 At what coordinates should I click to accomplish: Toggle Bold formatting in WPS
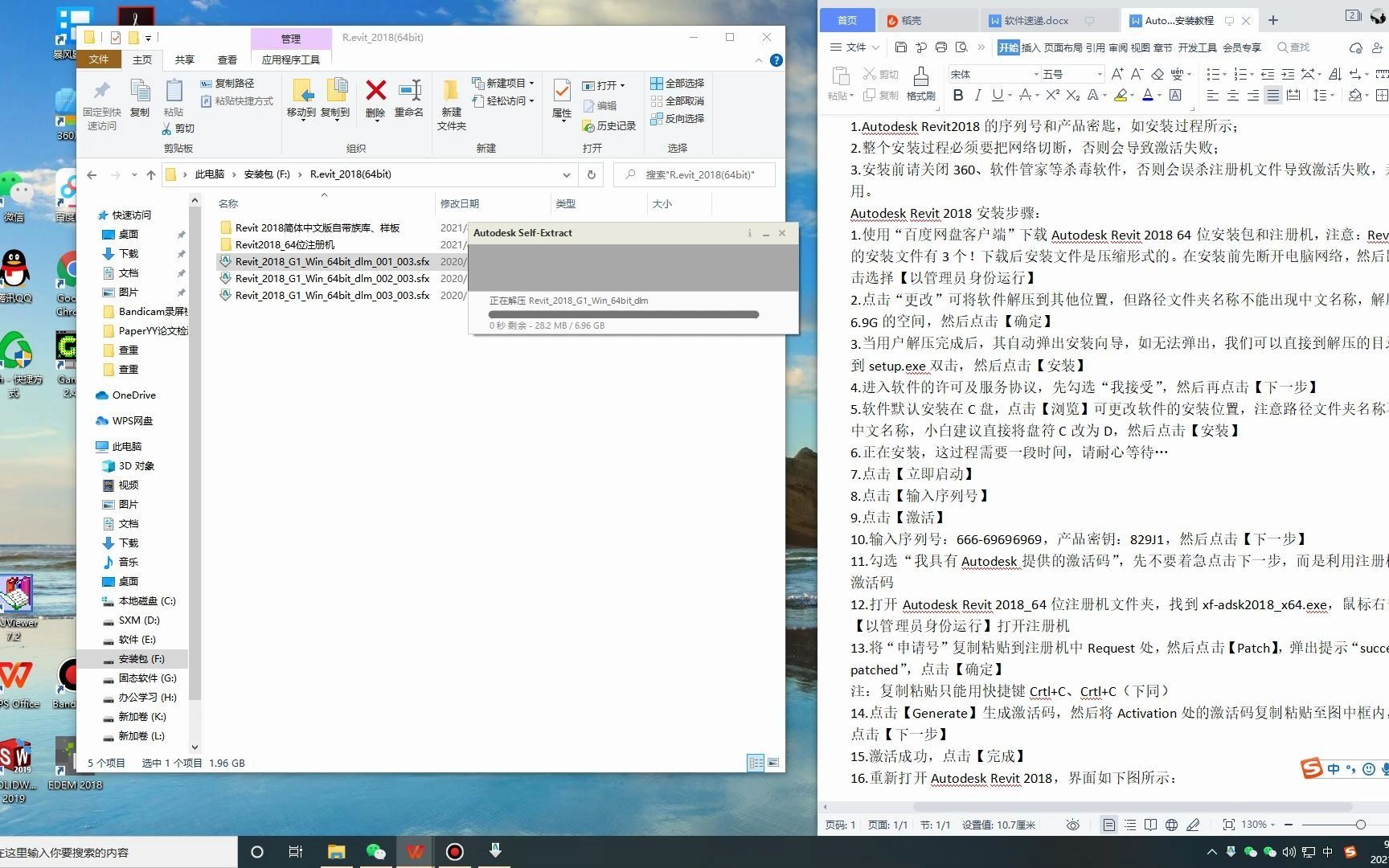coord(958,96)
